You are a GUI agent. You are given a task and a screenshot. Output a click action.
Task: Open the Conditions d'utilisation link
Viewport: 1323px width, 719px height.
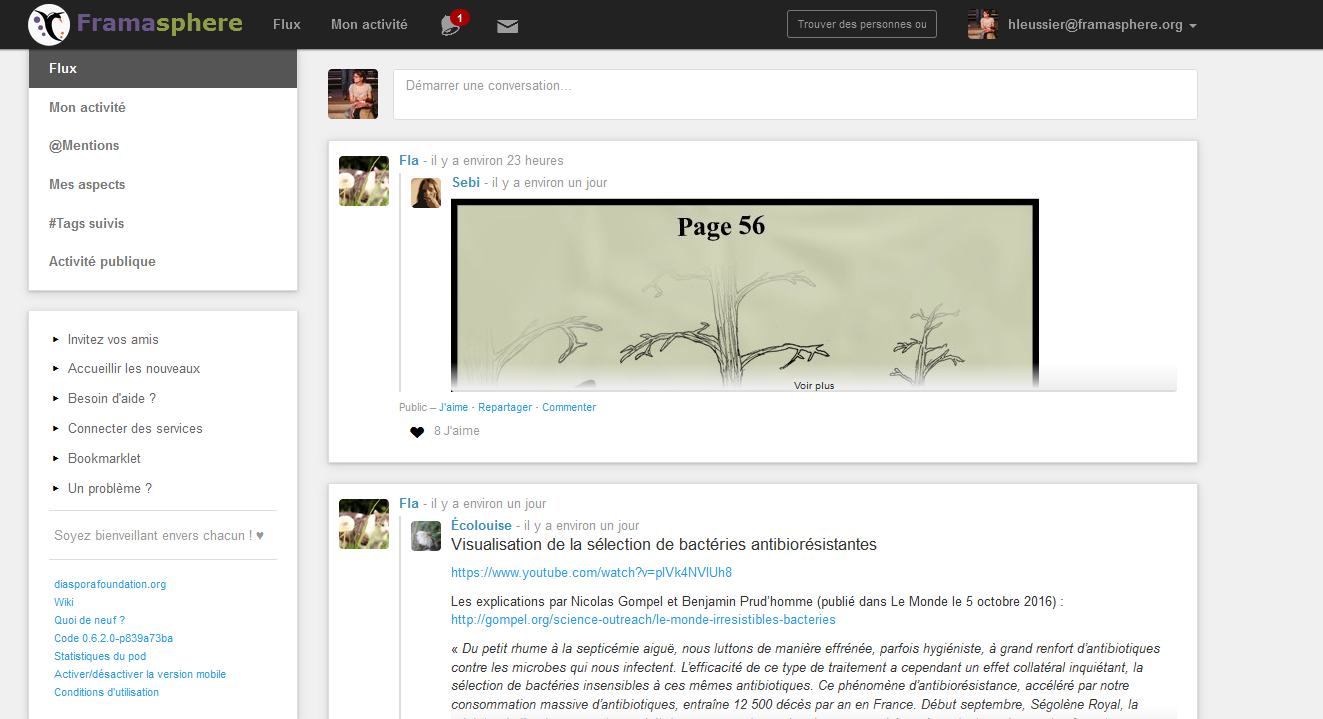106,693
